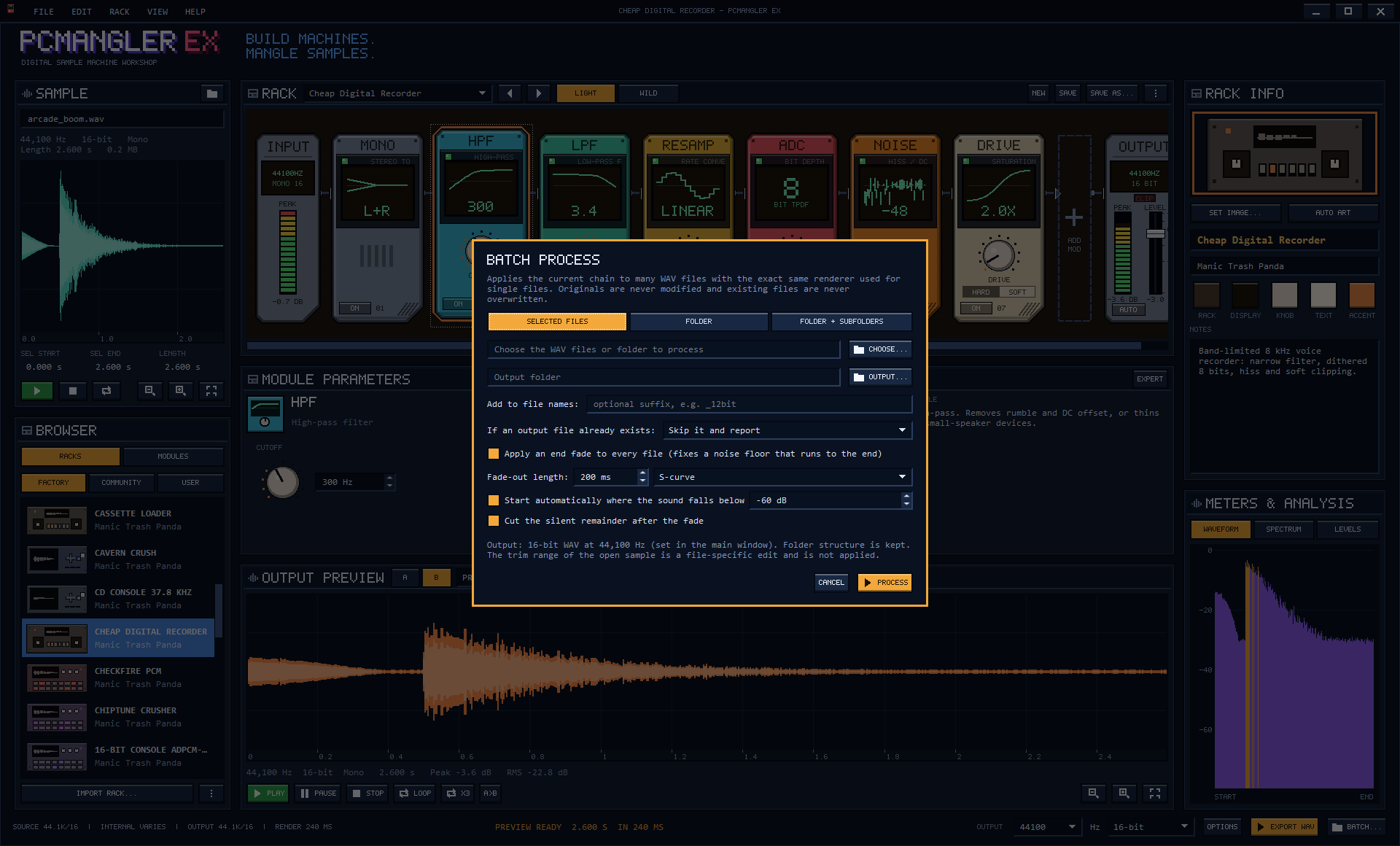Play the output preview
The width and height of the screenshot is (1400, 846).
point(268,793)
